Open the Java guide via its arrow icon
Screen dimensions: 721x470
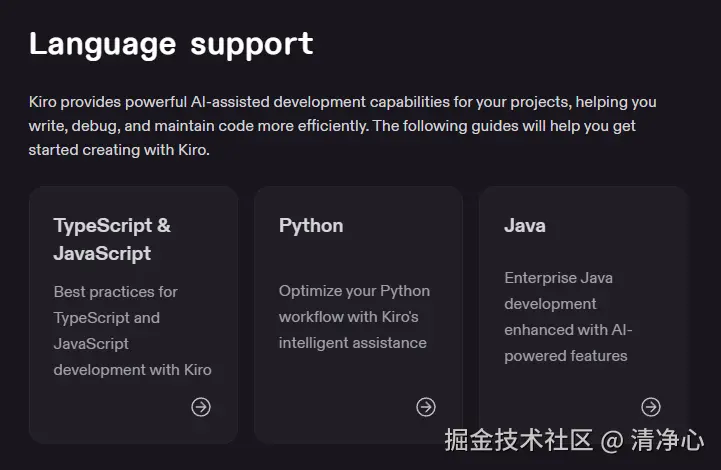[651, 407]
